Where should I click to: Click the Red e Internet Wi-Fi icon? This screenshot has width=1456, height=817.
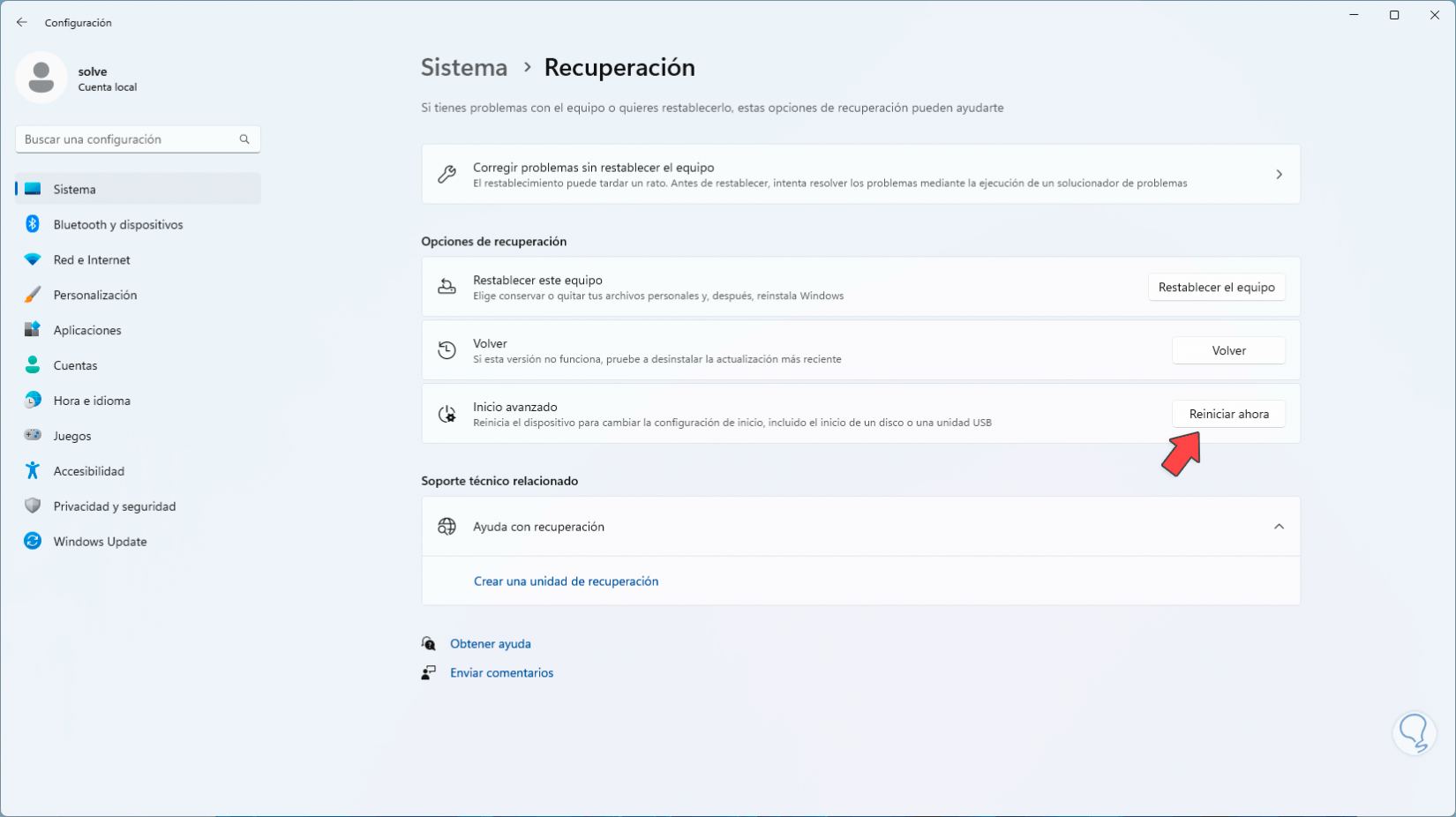coord(33,259)
